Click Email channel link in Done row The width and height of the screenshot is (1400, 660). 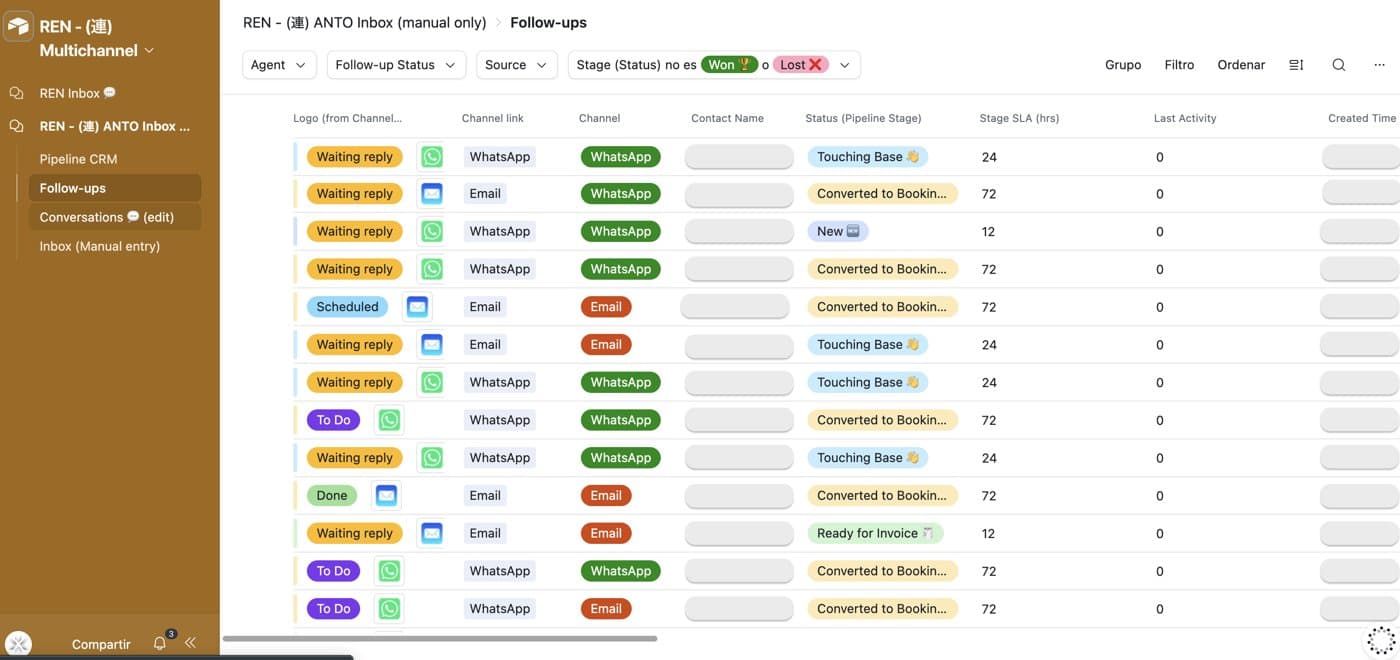pyautogui.click(x=485, y=495)
